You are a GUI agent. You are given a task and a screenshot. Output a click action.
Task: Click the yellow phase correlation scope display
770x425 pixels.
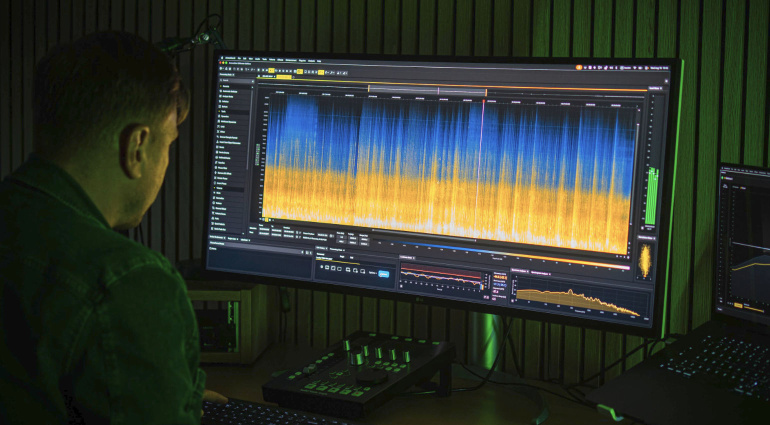click(645, 261)
